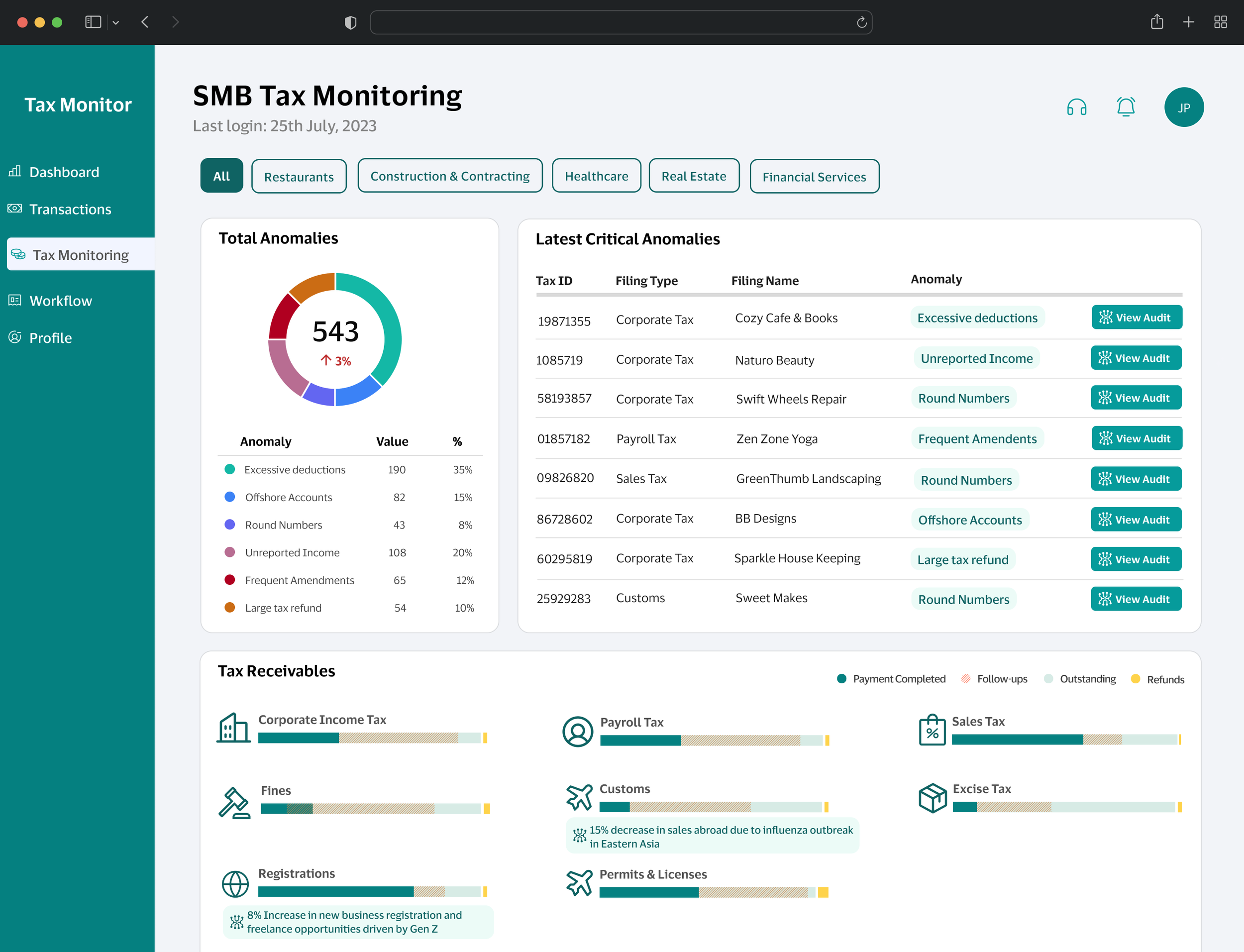Go to Workflow sidebar item
1244x952 pixels.
point(61,301)
